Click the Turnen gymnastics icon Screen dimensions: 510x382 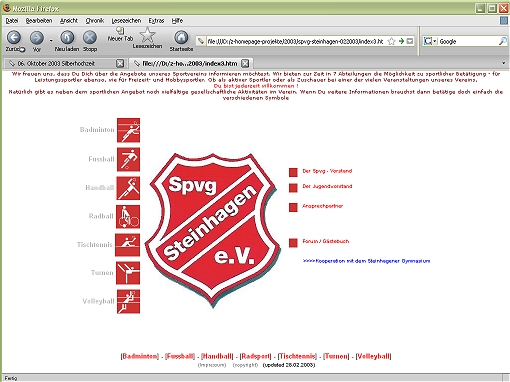128,273
